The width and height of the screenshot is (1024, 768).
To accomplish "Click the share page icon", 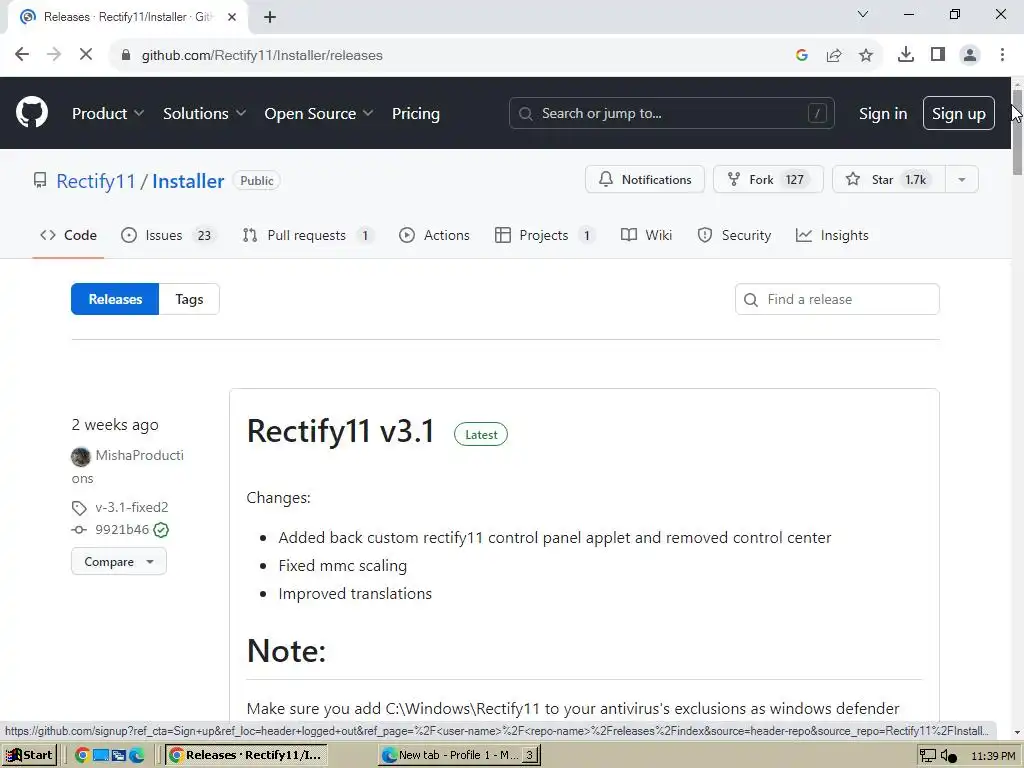I will coord(834,55).
